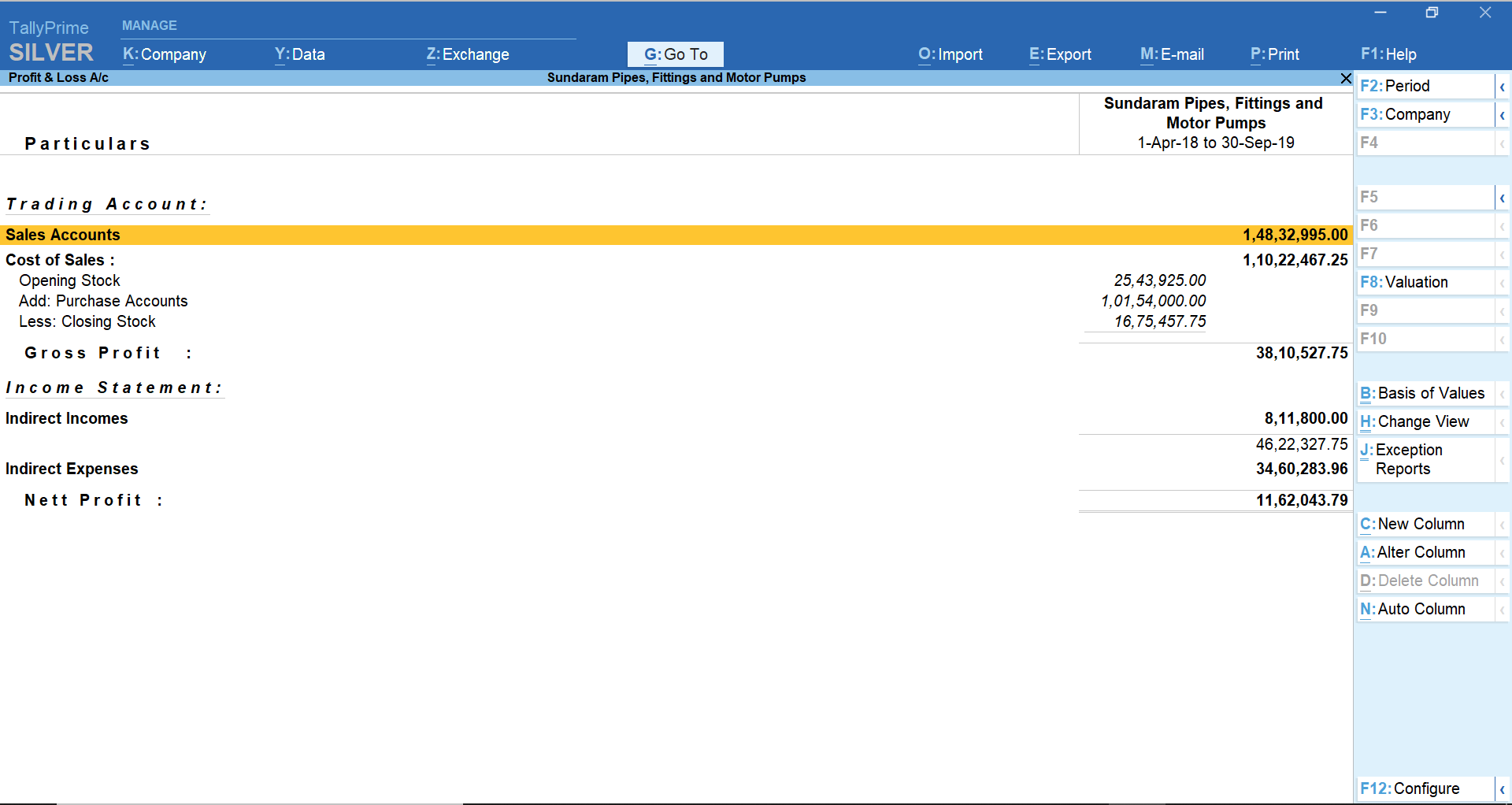Minimize the TallyPrime window
This screenshot has width=1512, height=805.
[1380, 13]
